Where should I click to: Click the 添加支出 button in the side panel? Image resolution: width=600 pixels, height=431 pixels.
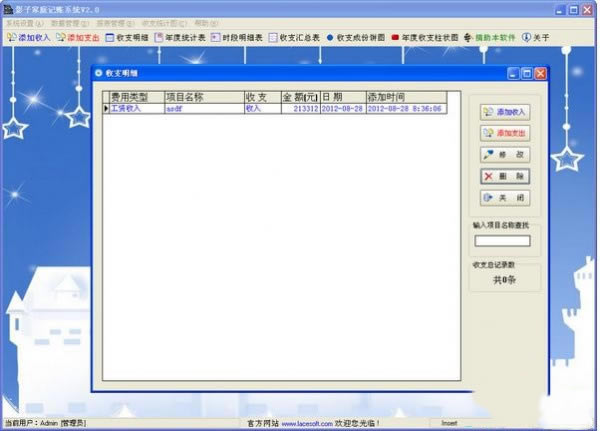tap(505, 133)
